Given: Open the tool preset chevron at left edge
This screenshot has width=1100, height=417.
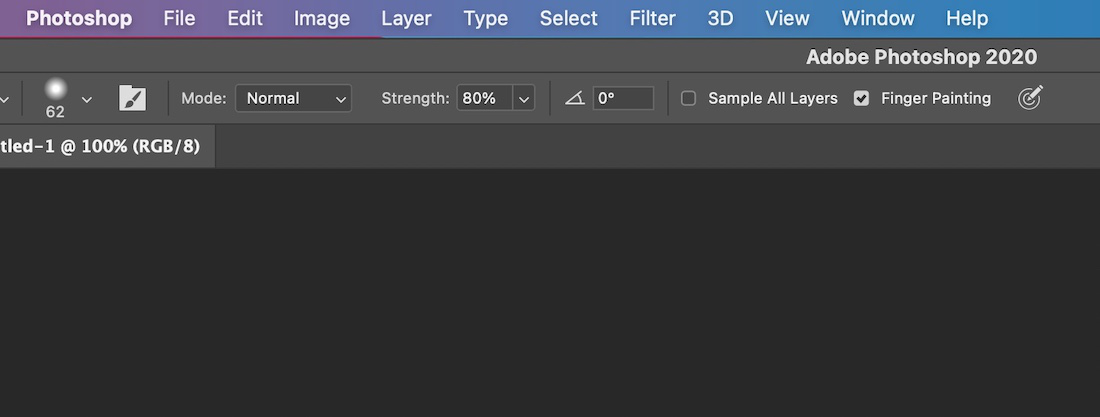Looking at the screenshot, I should coord(4,99).
